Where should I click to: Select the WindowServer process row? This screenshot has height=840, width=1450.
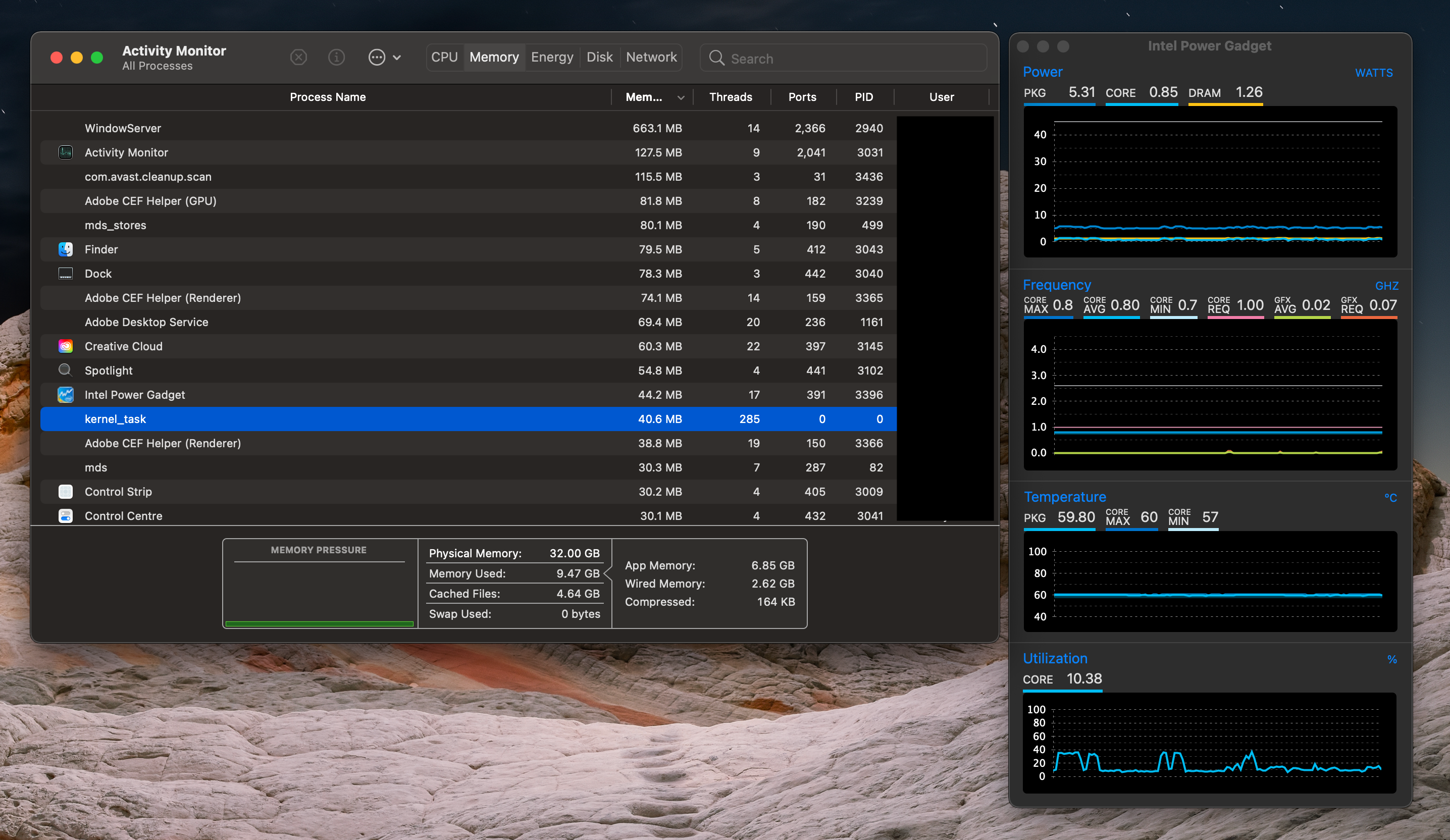(345, 128)
